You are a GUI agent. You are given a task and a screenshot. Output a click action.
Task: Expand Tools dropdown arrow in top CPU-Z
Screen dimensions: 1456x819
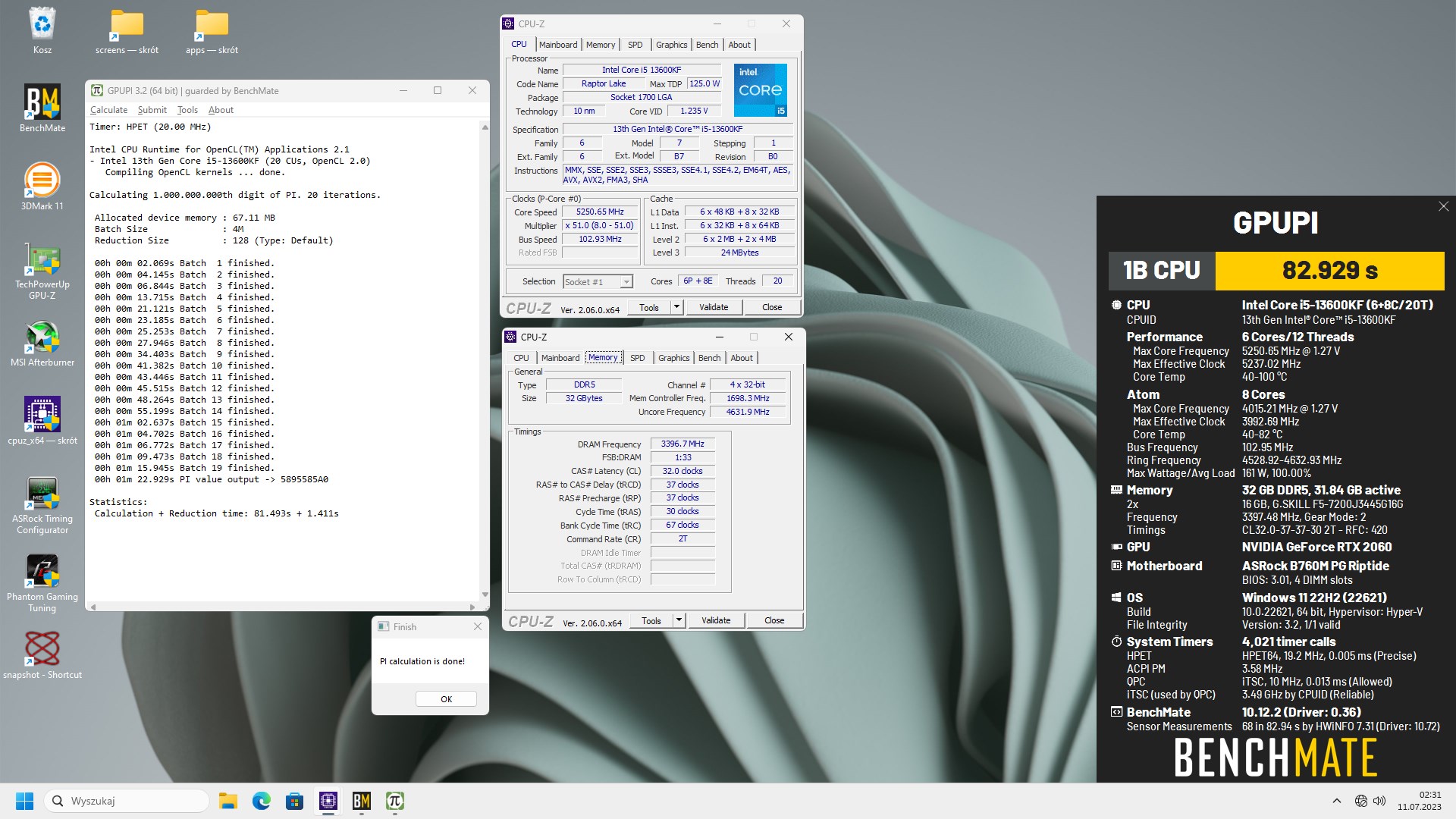point(676,307)
